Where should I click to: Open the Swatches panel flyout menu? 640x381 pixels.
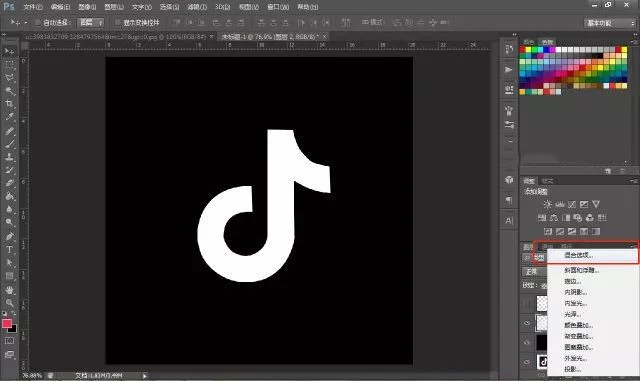(634, 42)
